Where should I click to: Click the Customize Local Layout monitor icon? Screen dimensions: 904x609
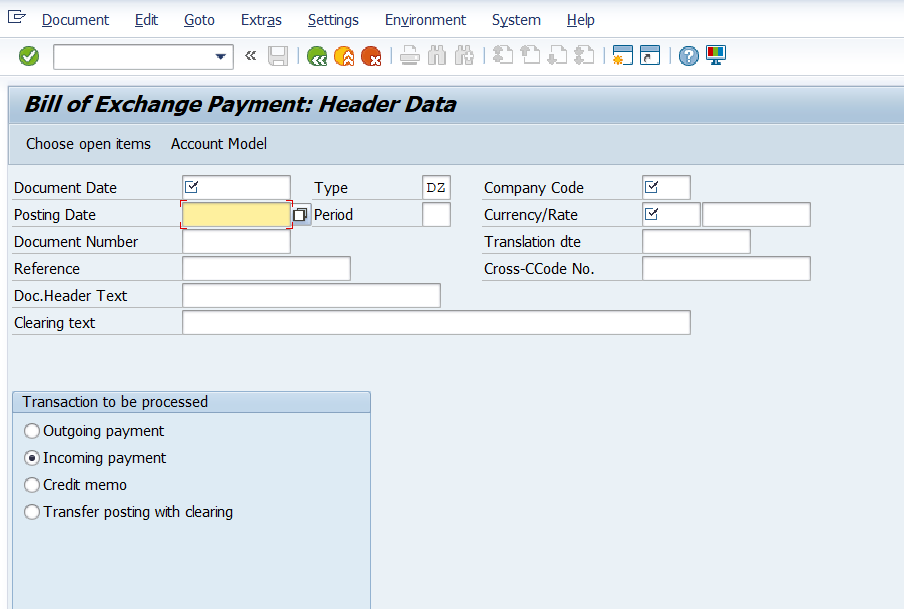[x=715, y=56]
